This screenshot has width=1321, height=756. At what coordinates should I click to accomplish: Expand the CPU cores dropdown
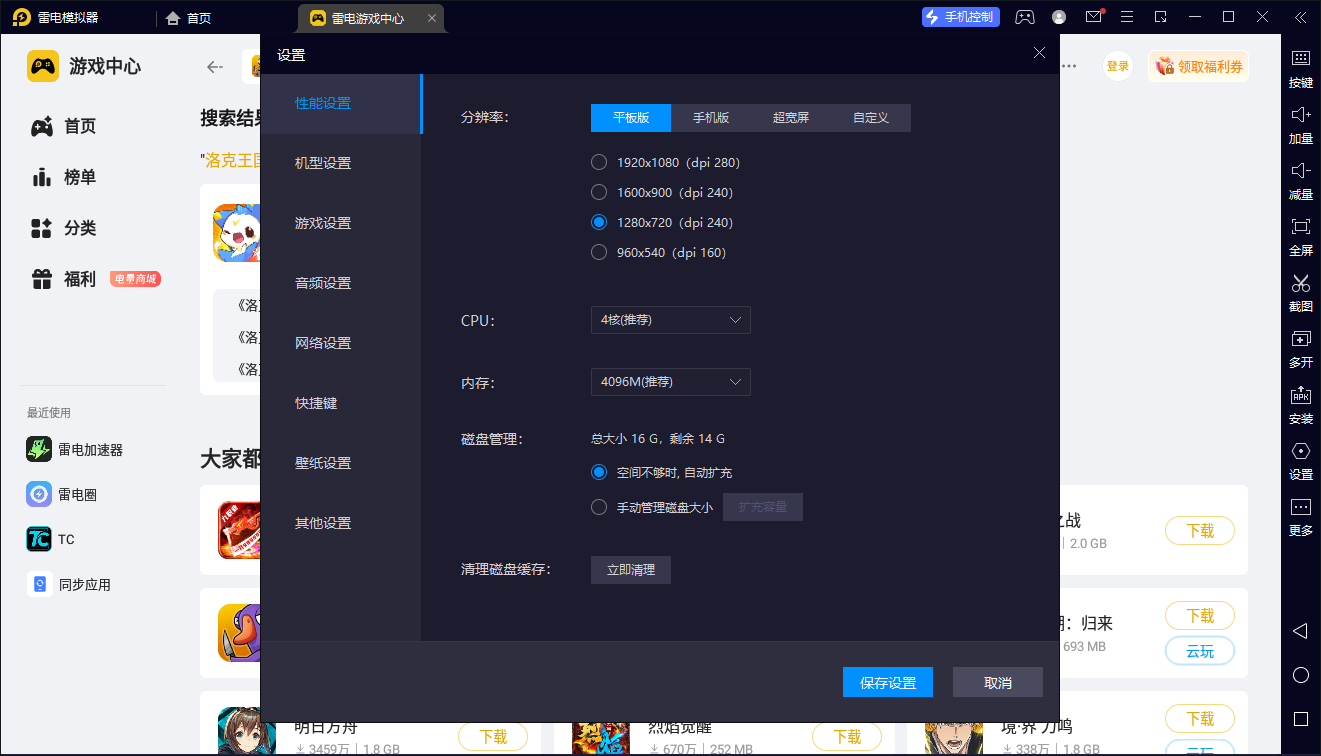coord(670,320)
